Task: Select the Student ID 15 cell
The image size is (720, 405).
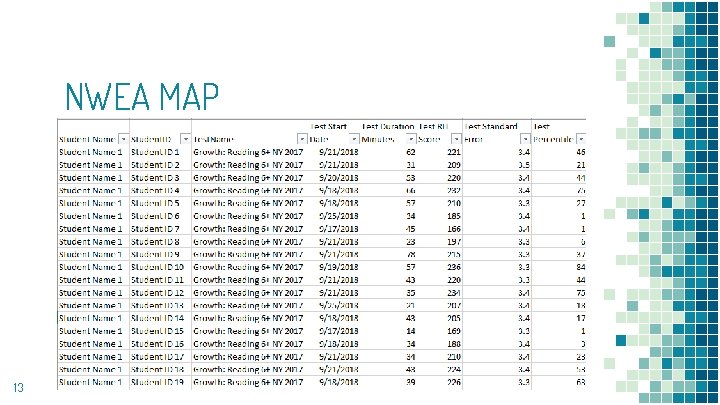Action: click(x=158, y=331)
